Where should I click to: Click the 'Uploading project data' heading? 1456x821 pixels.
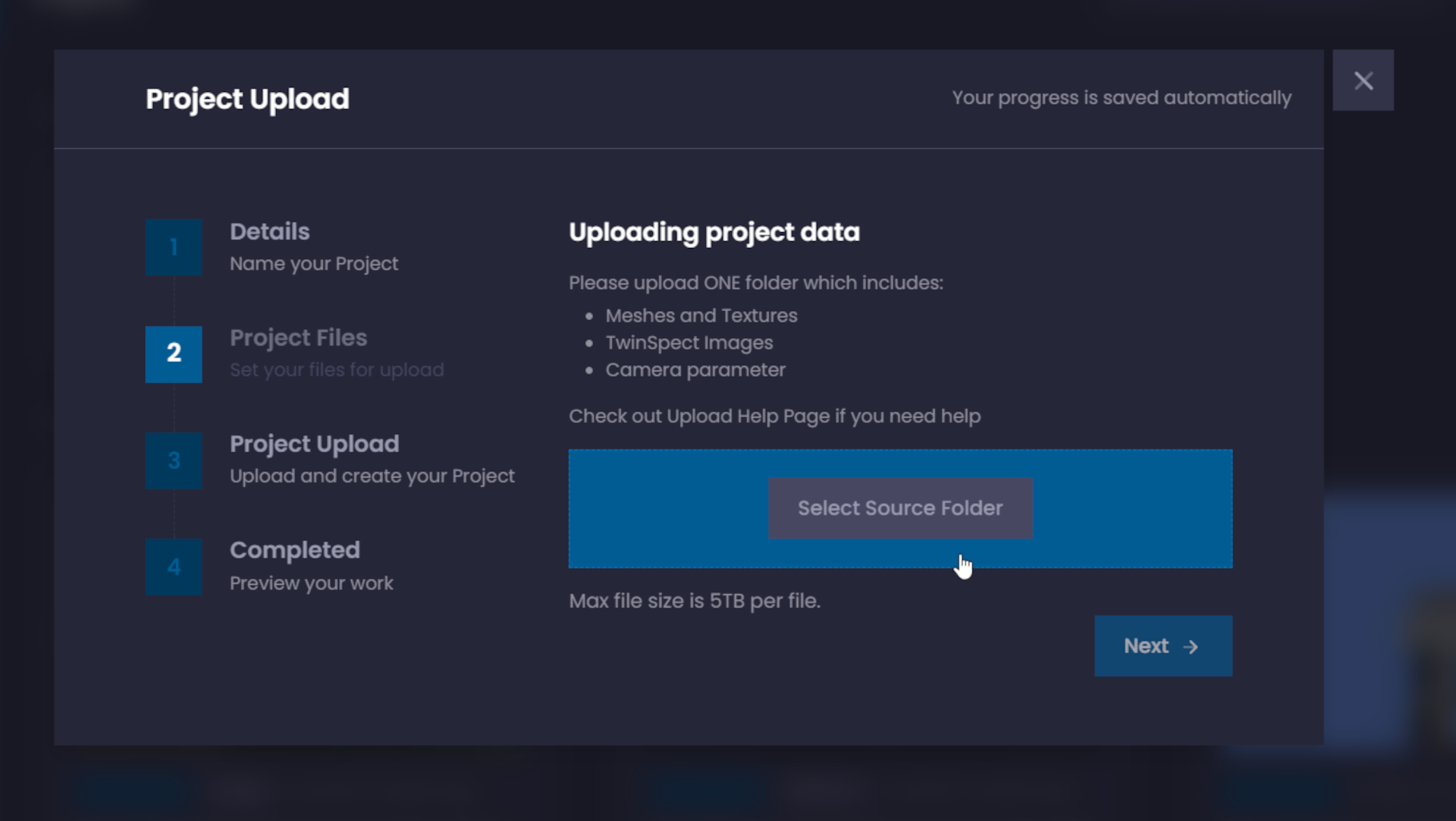tap(714, 232)
